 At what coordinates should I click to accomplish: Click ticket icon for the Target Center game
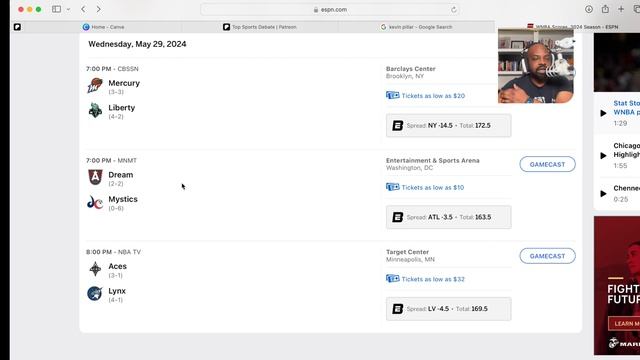pos(393,279)
